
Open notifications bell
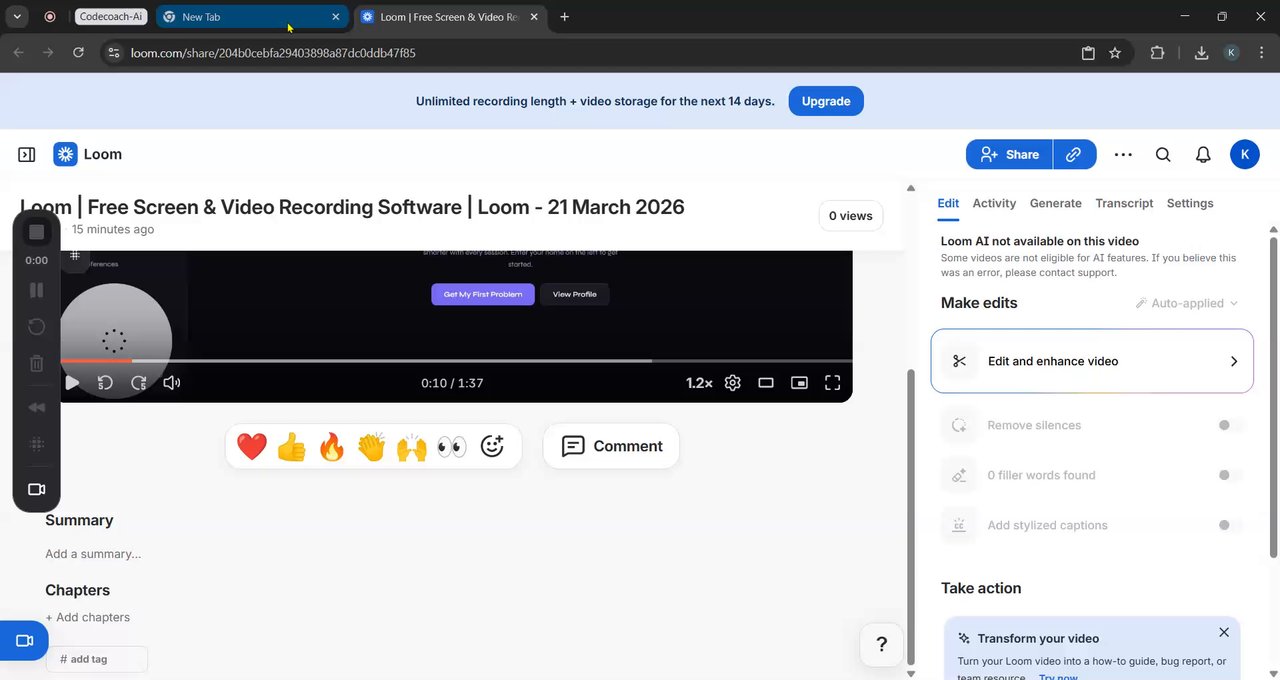tap(1204, 154)
